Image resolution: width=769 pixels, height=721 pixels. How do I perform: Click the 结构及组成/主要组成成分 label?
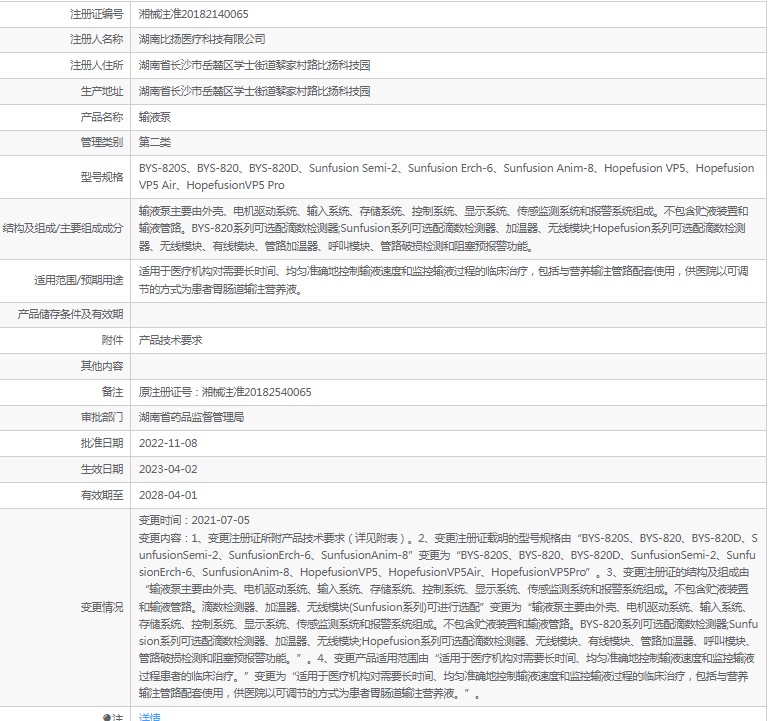pos(63,229)
